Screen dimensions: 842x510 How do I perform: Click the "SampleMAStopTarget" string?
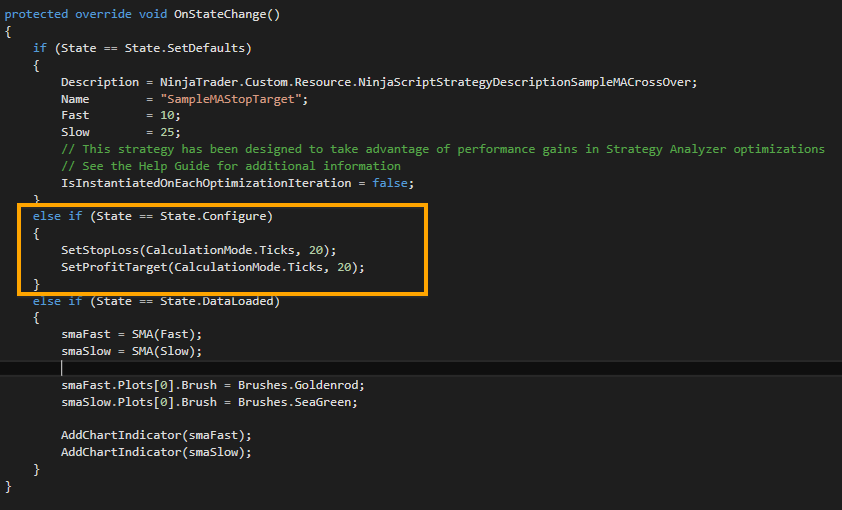click(231, 99)
